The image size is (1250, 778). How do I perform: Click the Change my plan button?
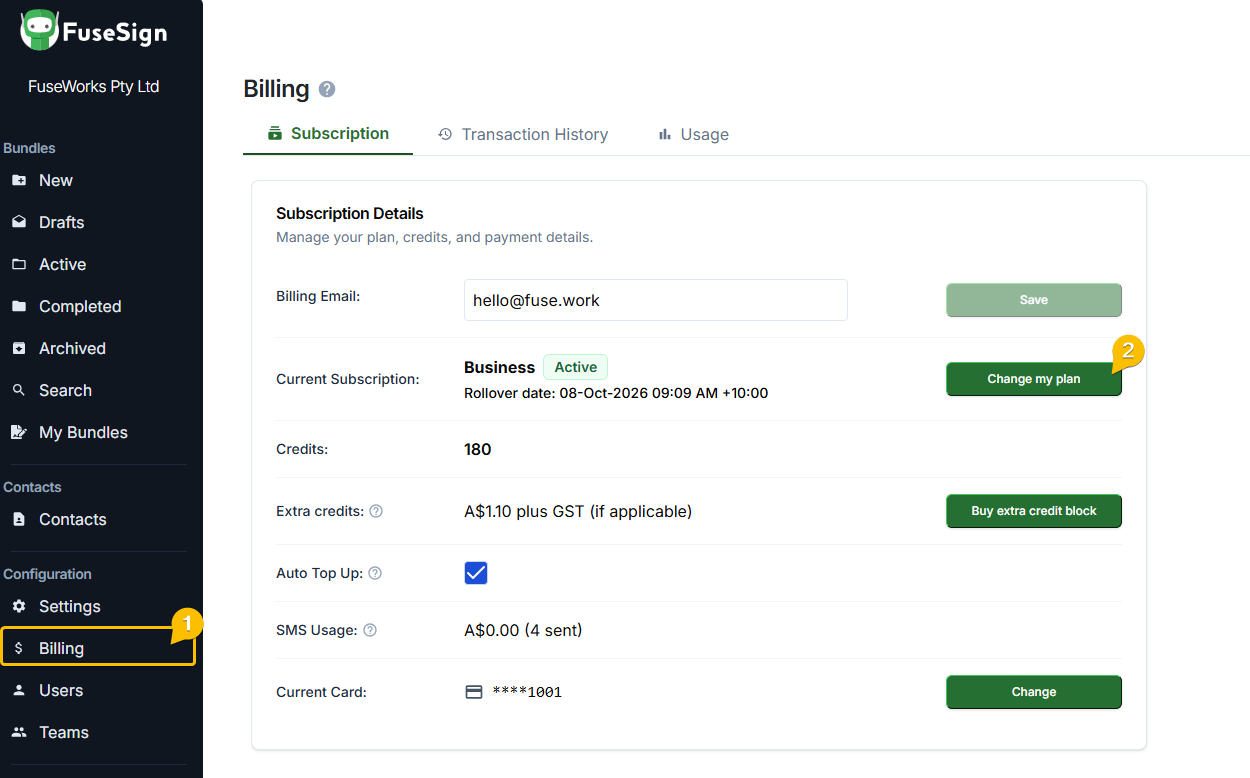tap(1034, 379)
